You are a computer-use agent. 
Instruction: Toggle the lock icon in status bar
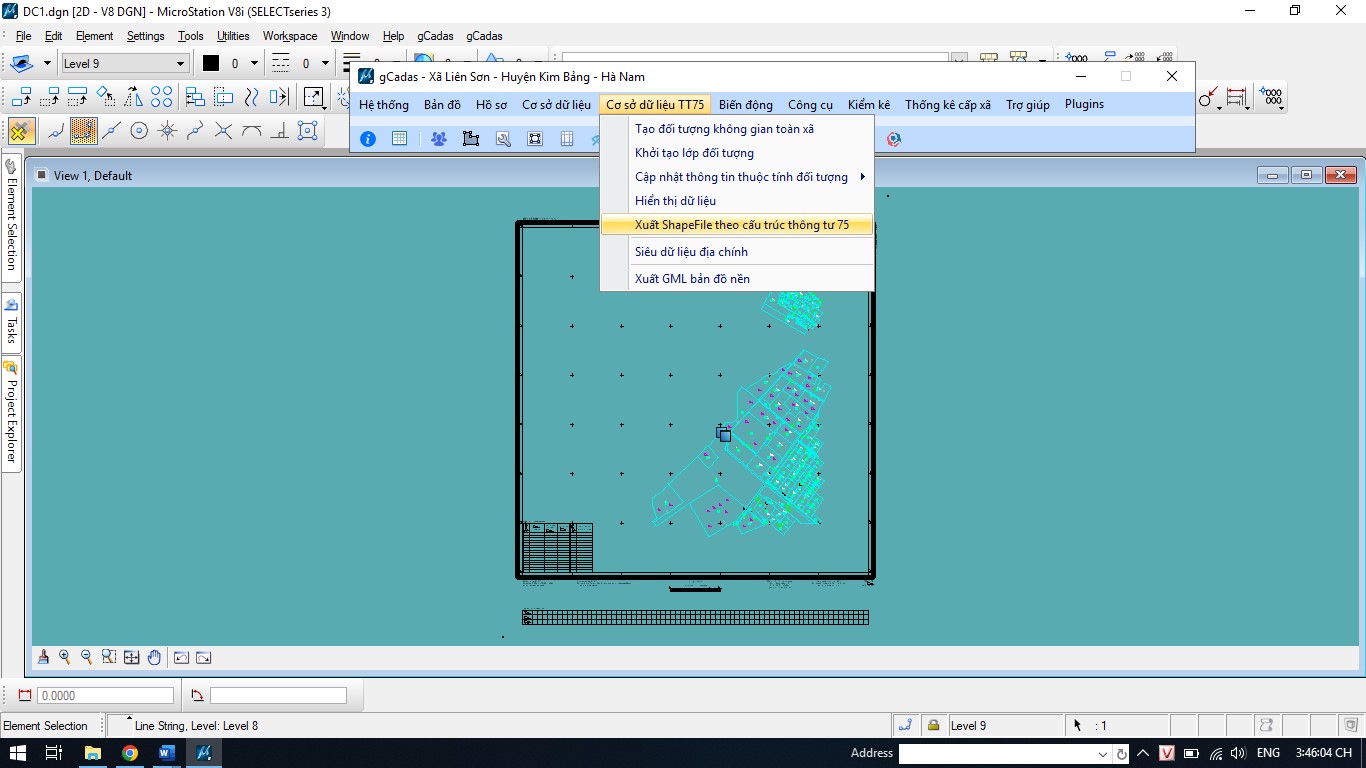(933, 725)
